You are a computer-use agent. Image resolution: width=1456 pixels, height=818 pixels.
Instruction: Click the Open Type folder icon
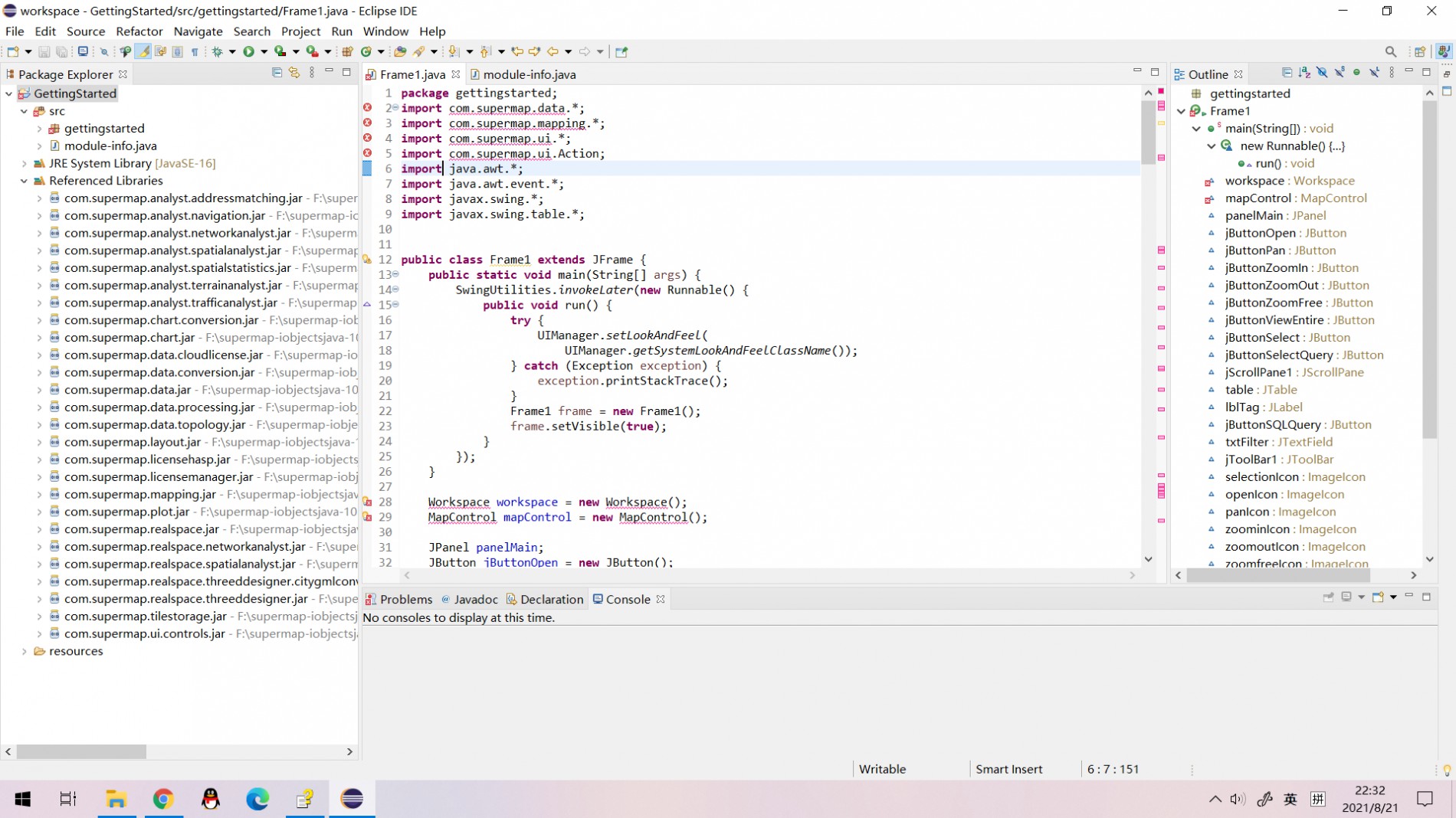[400, 52]
